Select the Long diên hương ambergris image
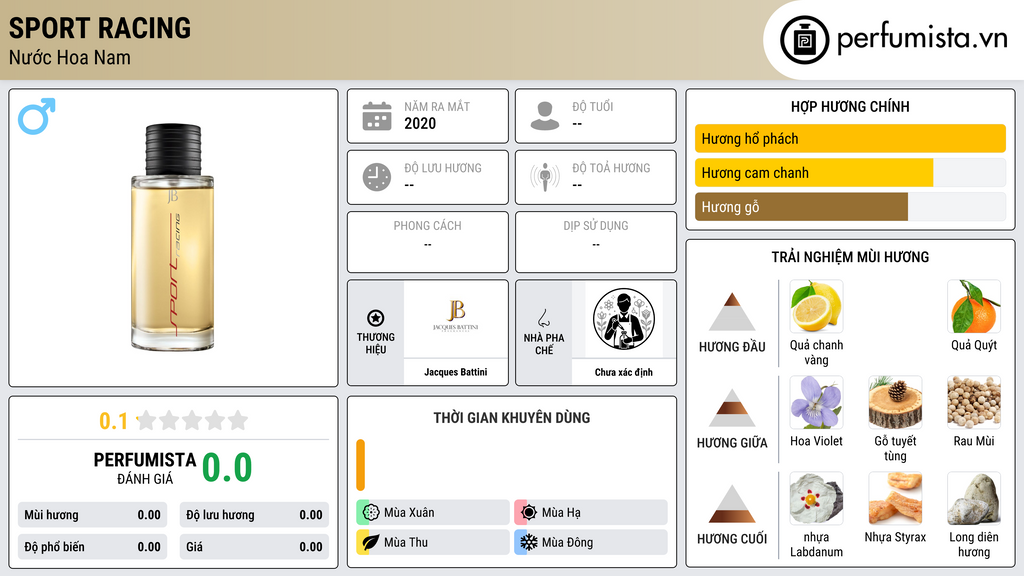Screen dimensions: 1024x576 tap(974, 498)
